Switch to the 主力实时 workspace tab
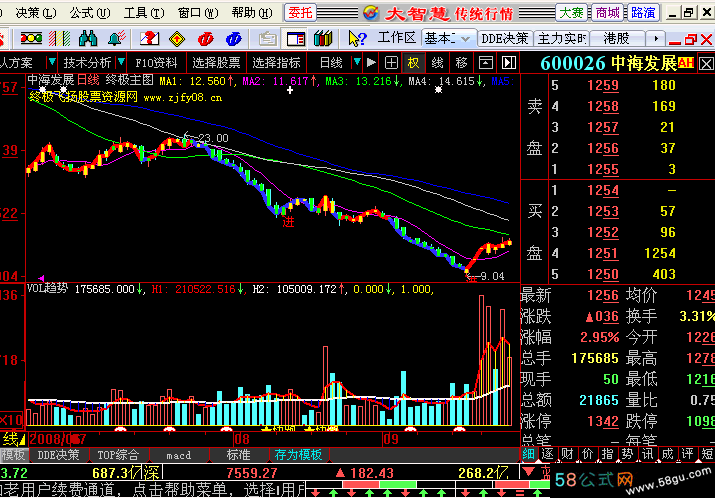Image resolution: width=715 pixels, height=498 pixels. [561, 39]
